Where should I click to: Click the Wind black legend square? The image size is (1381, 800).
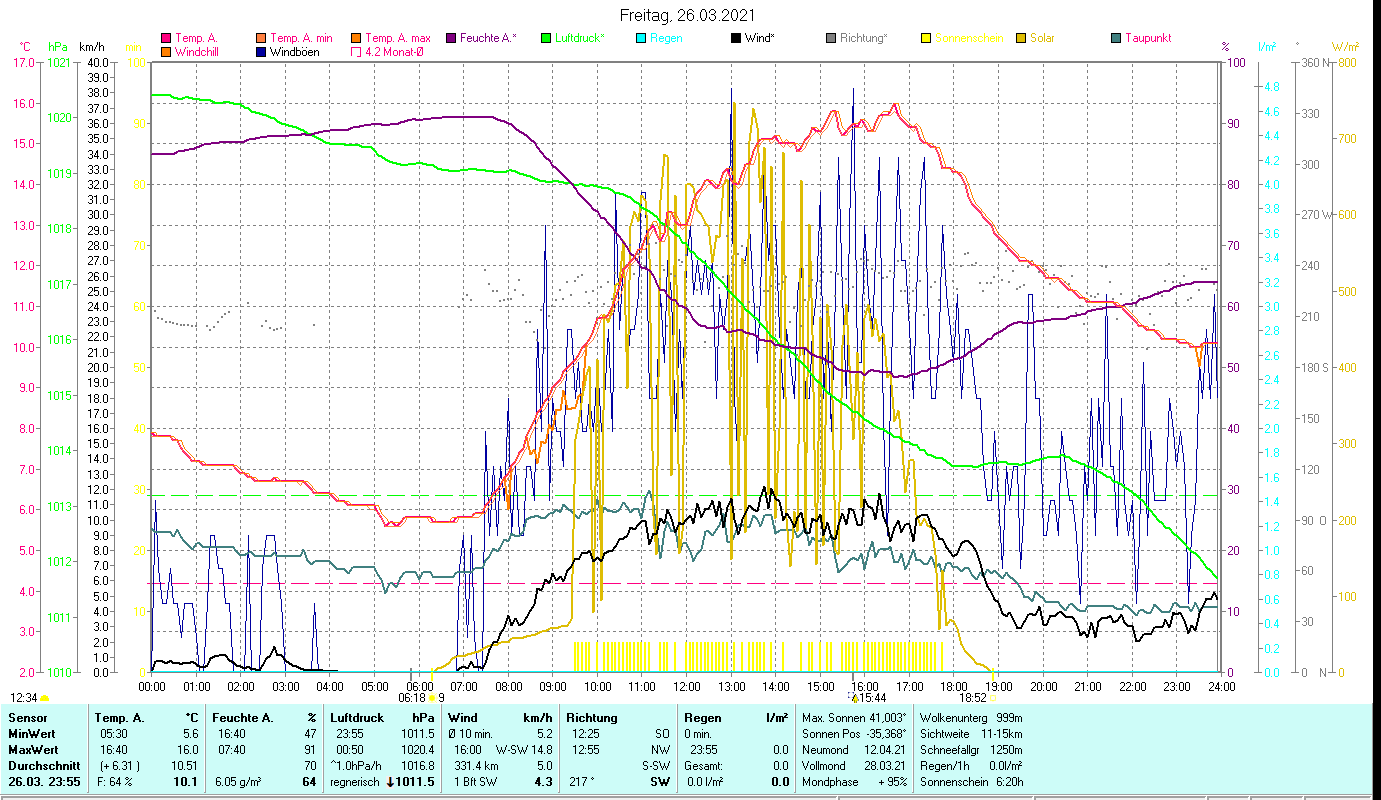pyautogui.click(x=736, y=38)
